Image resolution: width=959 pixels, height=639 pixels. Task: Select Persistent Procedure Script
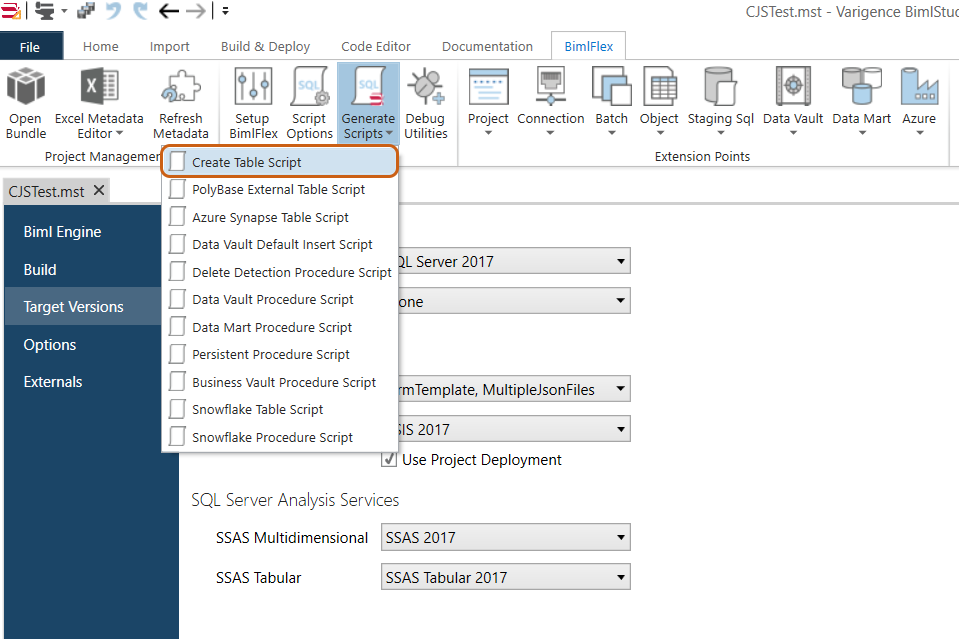point(280,355)
